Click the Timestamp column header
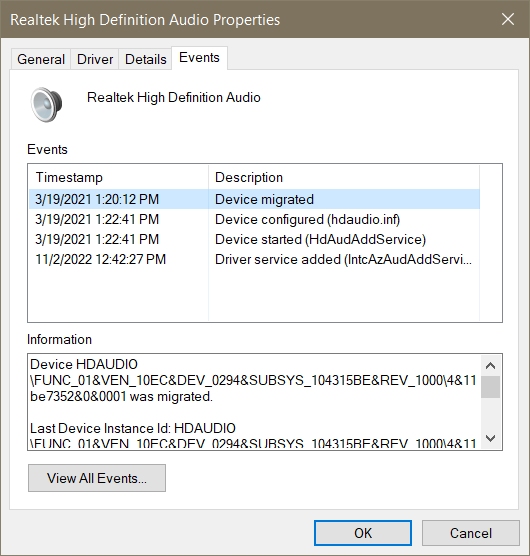This screenshot has height=556, width=530. (119, 177)
